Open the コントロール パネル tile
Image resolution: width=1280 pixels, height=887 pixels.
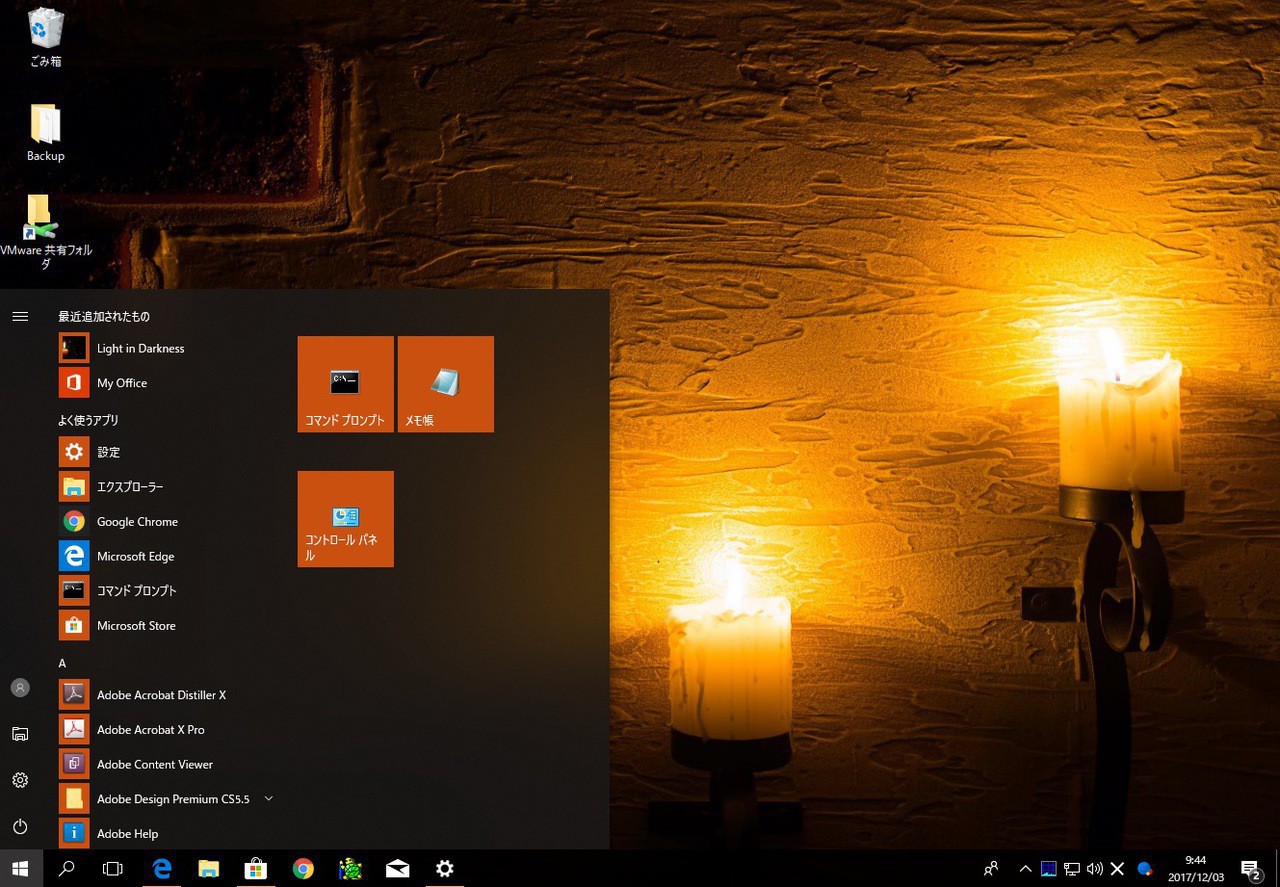click(x=345, y=519)
